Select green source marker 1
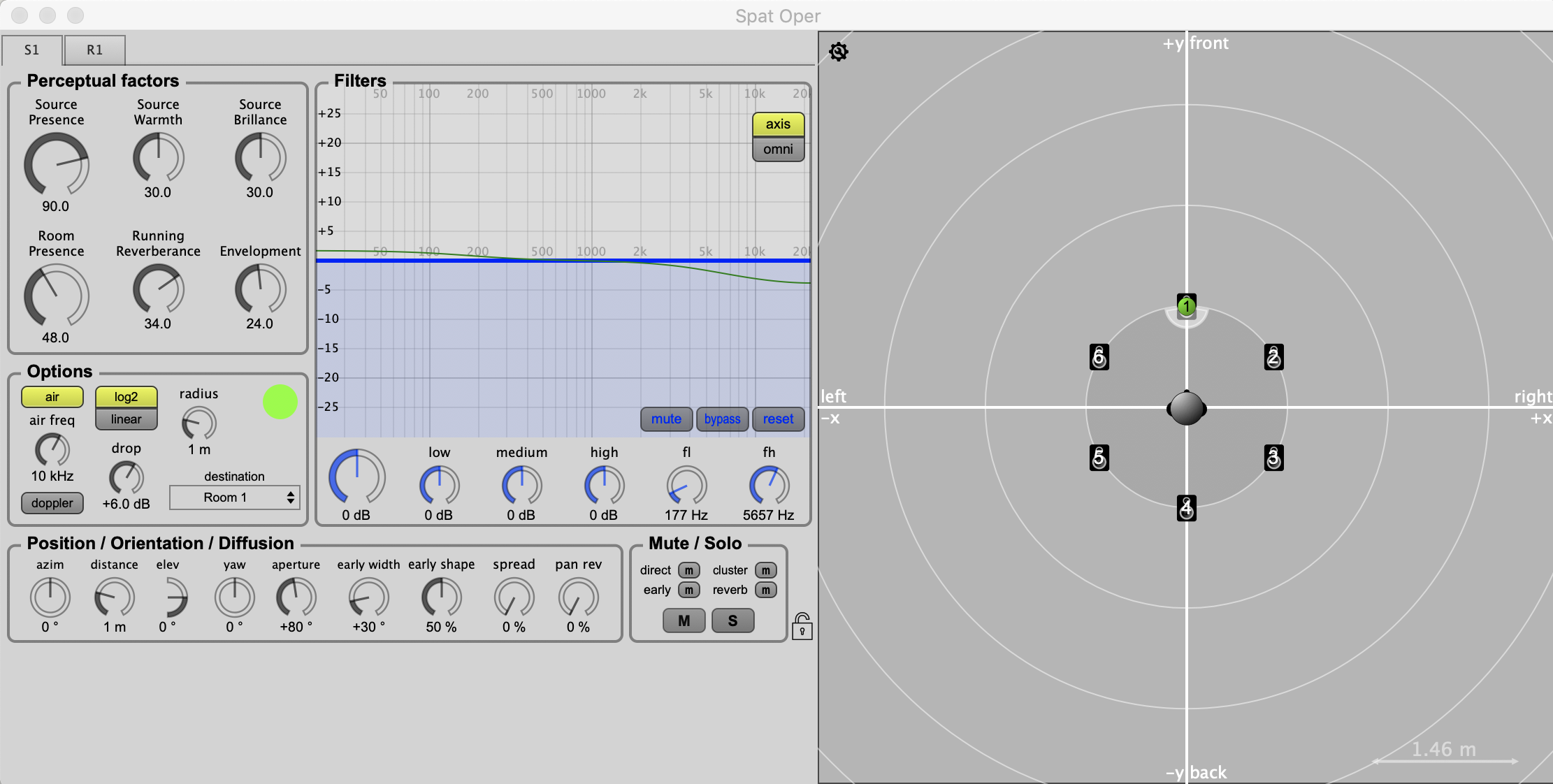Image resolution: width=1553 pixels, height=784 pixels. click(x=1186, y=306)
